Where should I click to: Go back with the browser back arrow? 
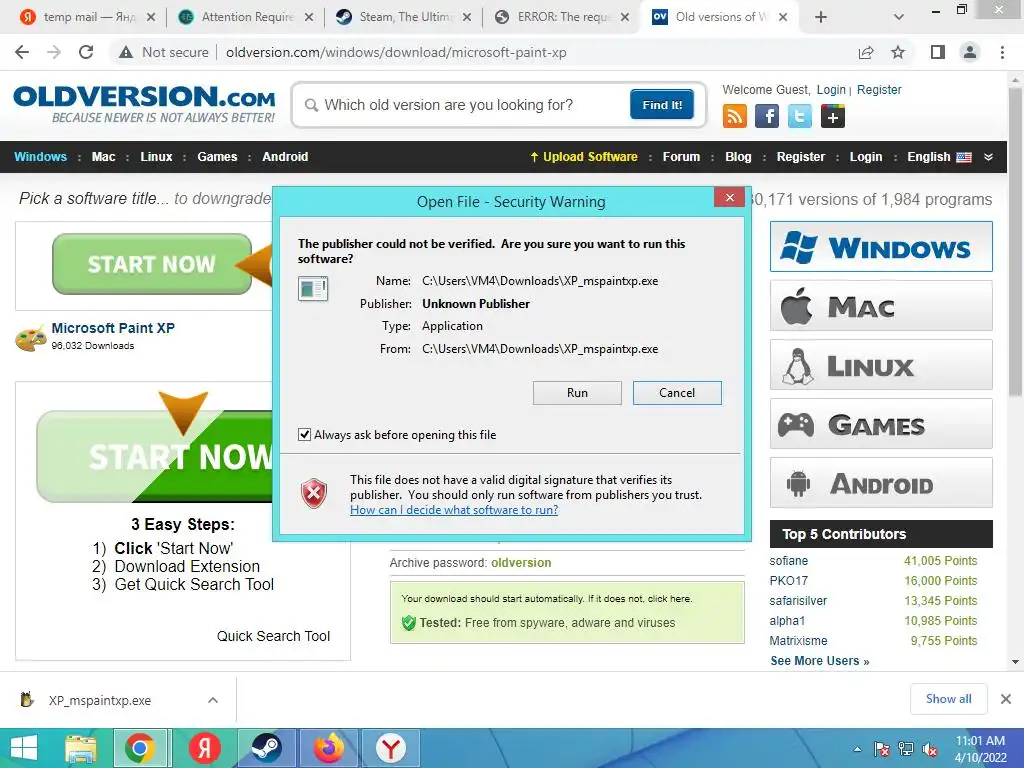pos(22,52)
